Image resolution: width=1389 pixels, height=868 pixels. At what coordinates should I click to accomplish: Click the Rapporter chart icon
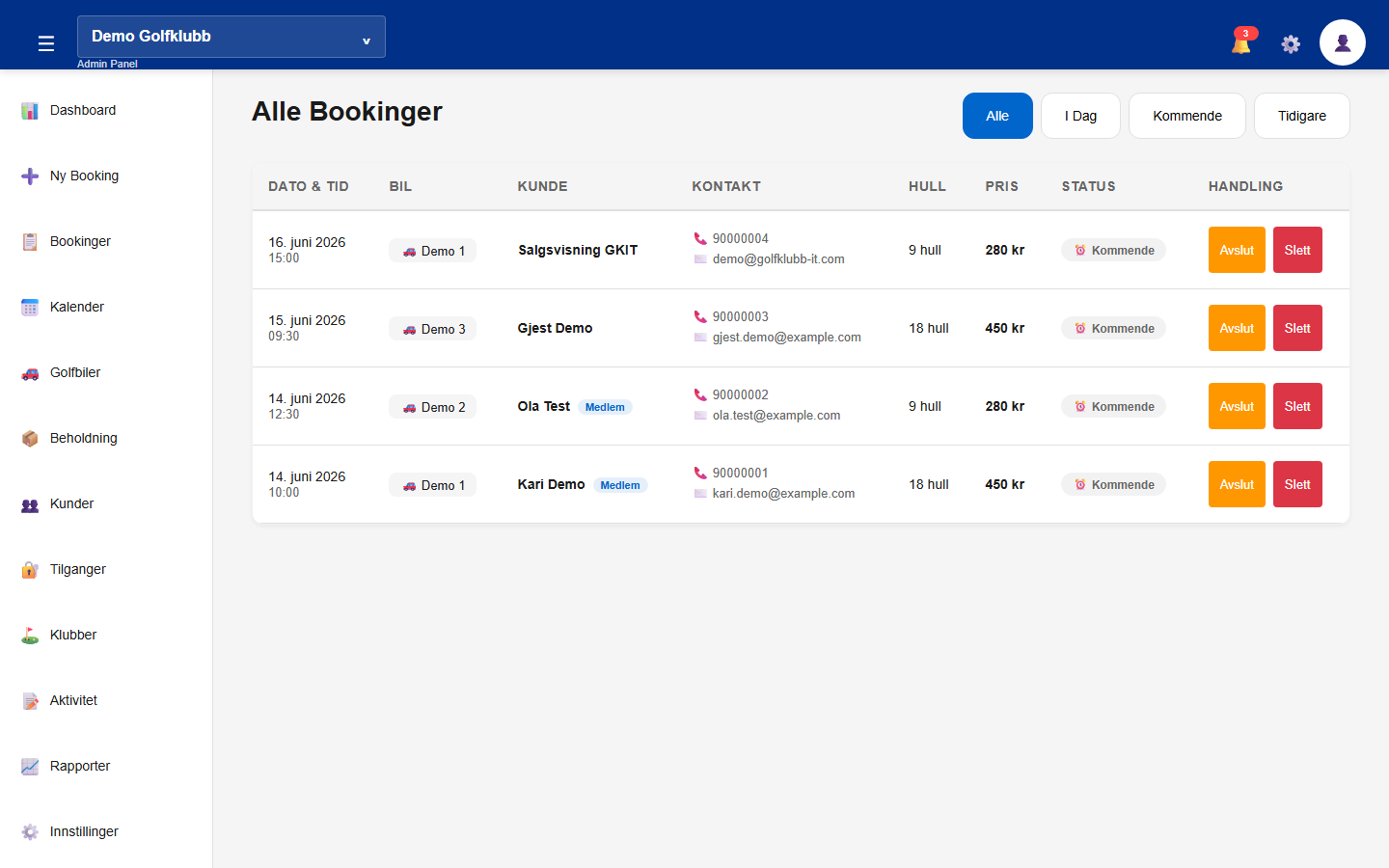pos(30,767)
